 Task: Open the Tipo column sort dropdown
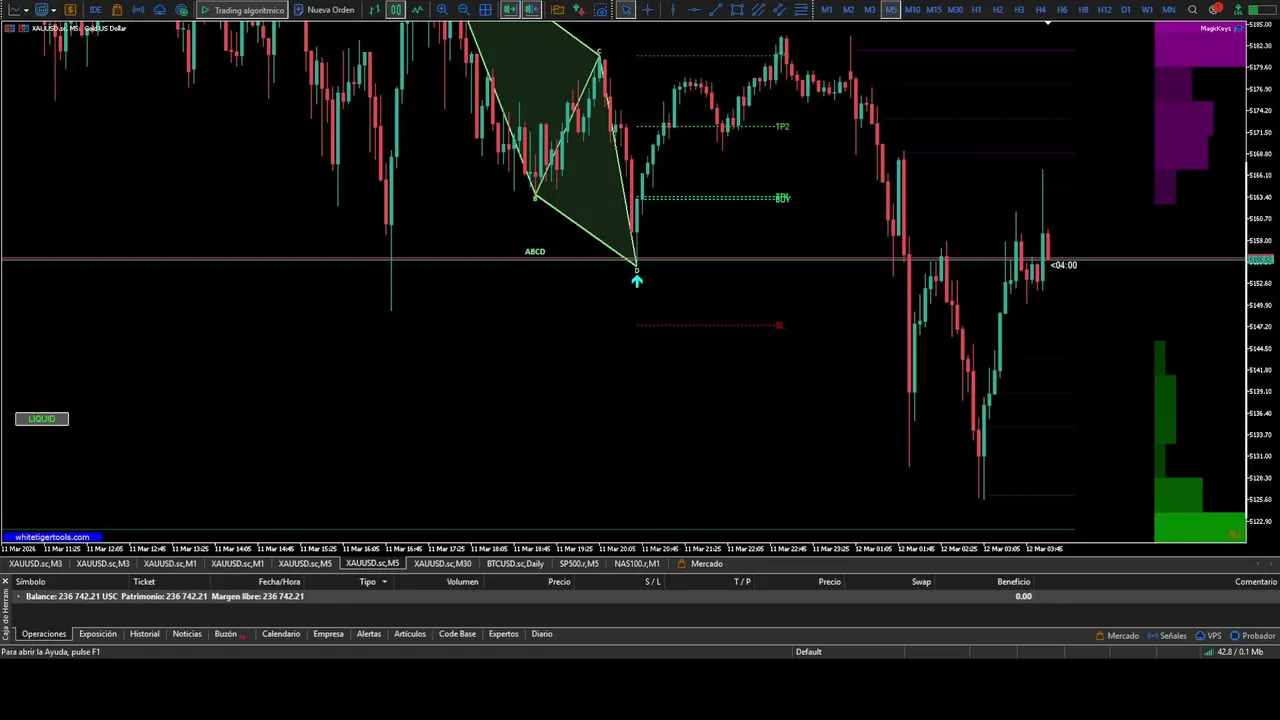pyautogui.click(x=384, y=582)
